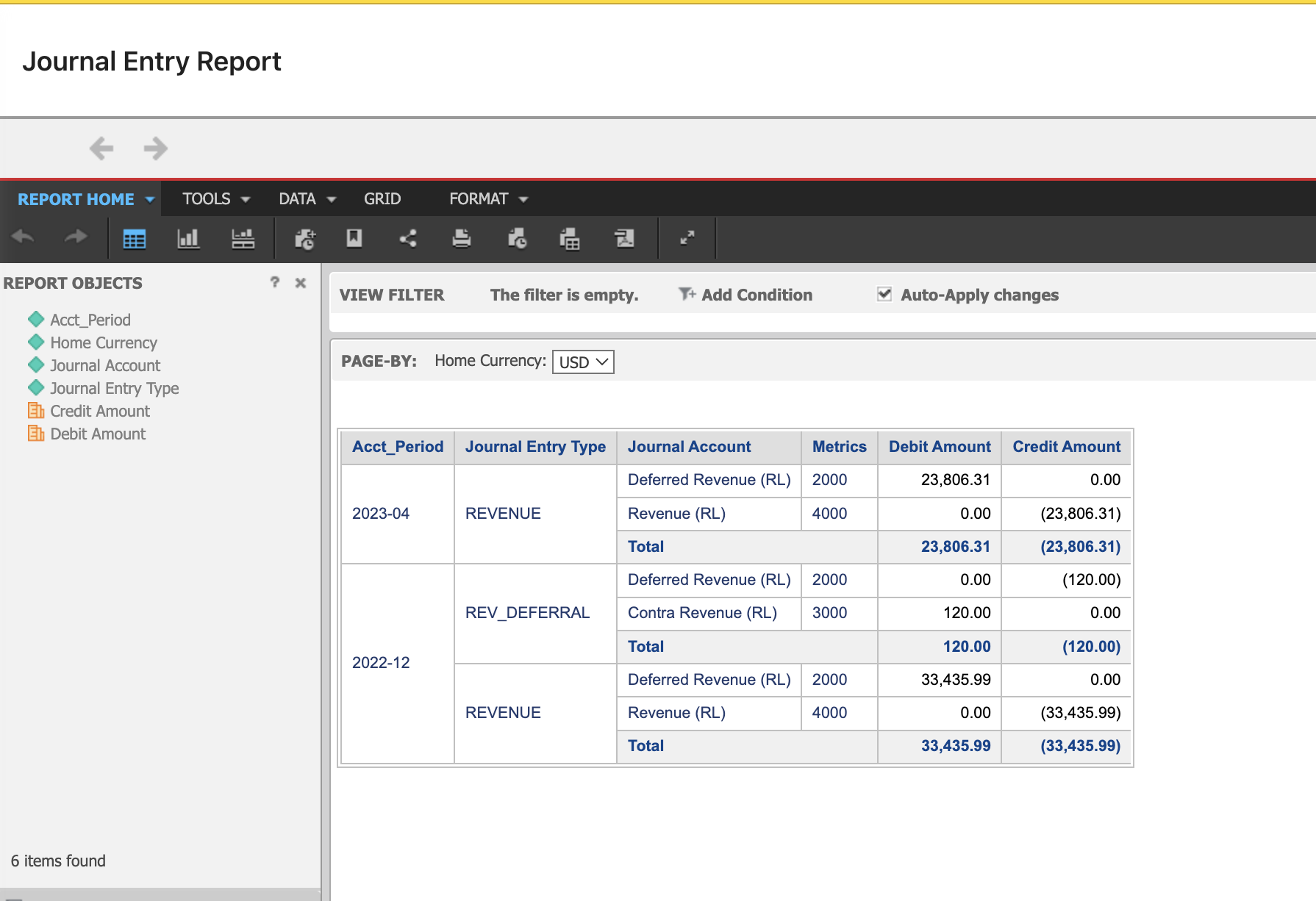Open the TOOLS menu

[216, 199]
